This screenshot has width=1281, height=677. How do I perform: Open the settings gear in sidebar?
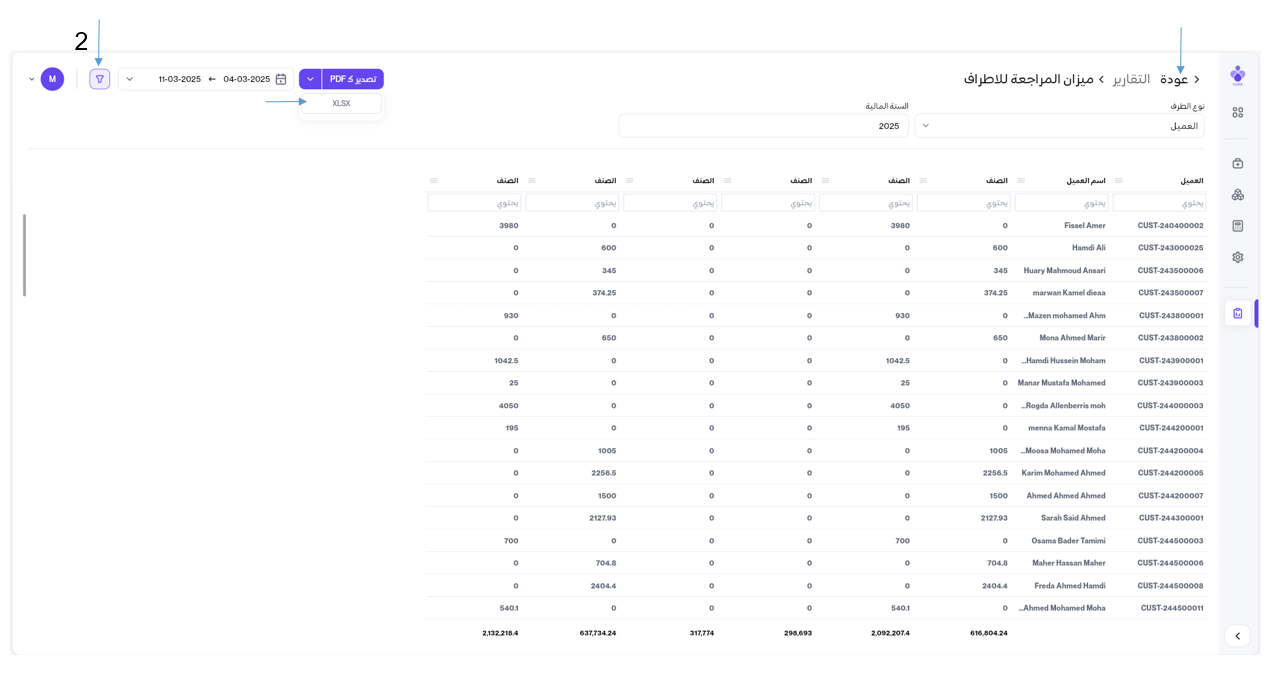[x=1238, y=257]
